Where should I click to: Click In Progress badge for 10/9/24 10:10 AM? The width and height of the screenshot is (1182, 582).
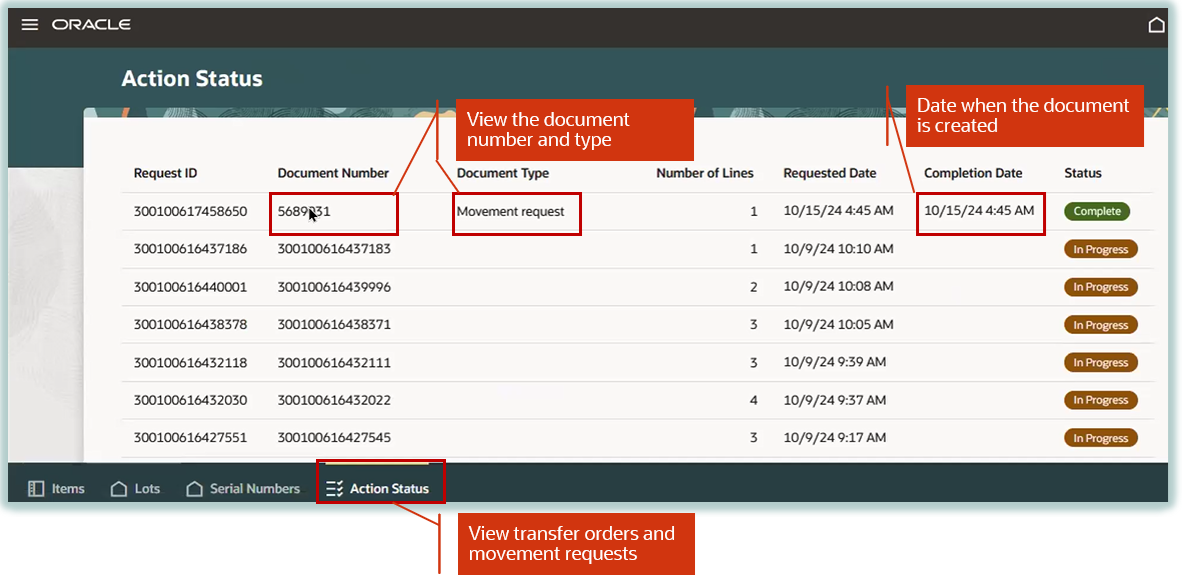coord(1101,250)
